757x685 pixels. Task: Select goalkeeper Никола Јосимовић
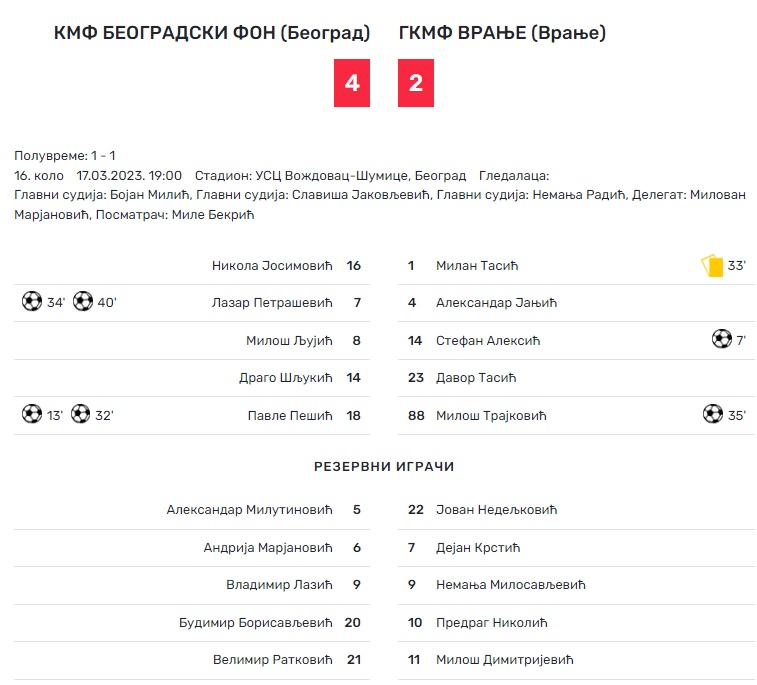coord(272,266)
